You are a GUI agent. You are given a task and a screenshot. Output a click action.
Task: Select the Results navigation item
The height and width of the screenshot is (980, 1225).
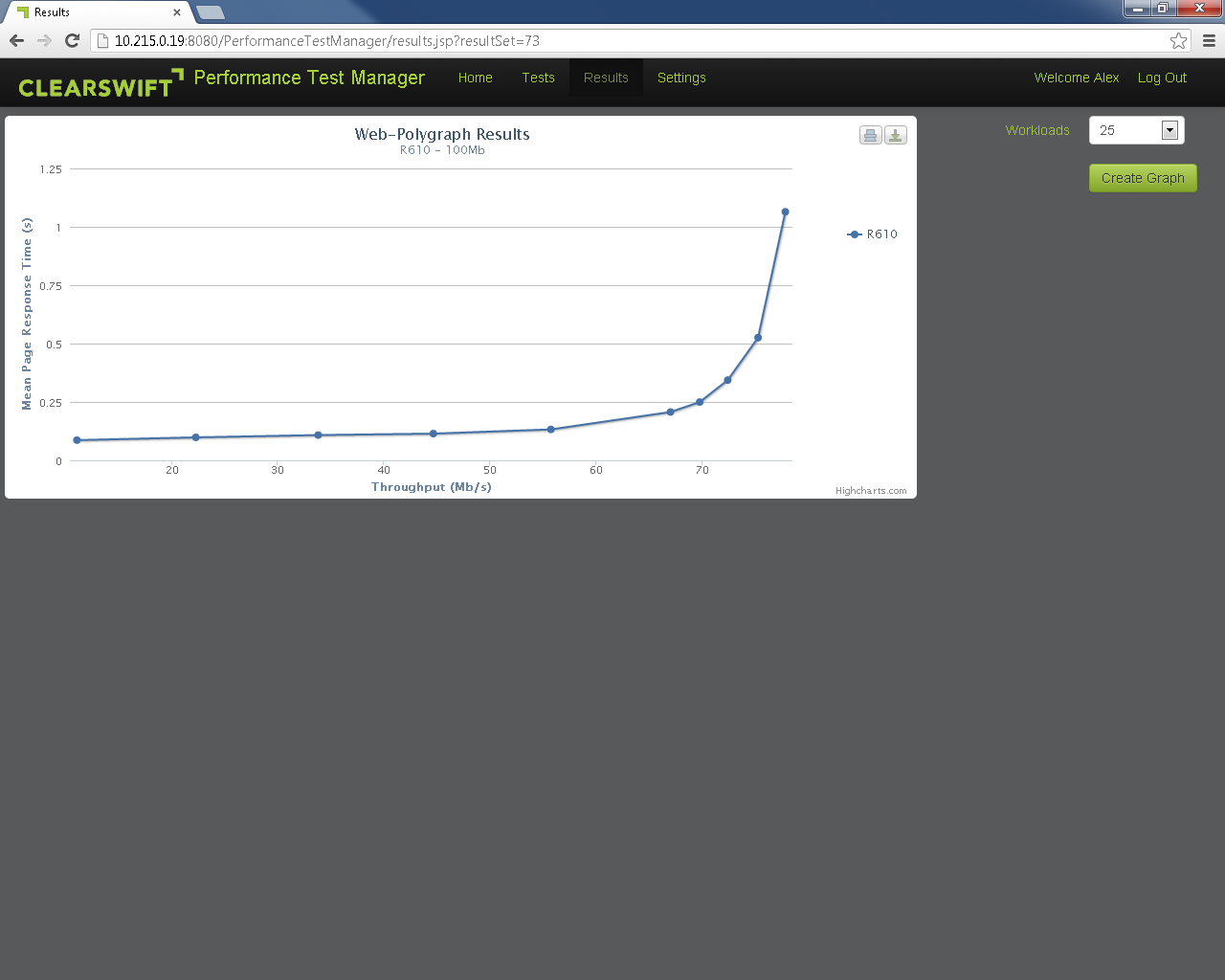pos(606,78)
